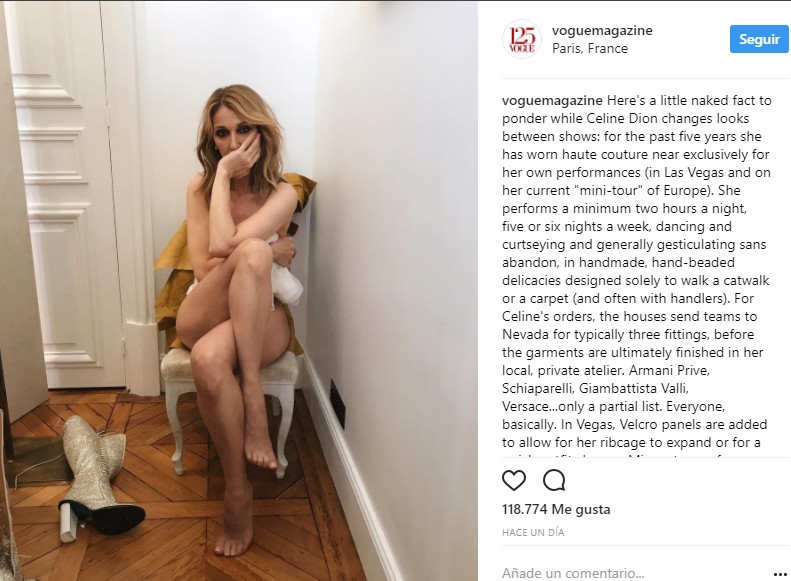The image size is (791, 581).
Task: Focus the Añade un comentario field
Action: point(573,573)
